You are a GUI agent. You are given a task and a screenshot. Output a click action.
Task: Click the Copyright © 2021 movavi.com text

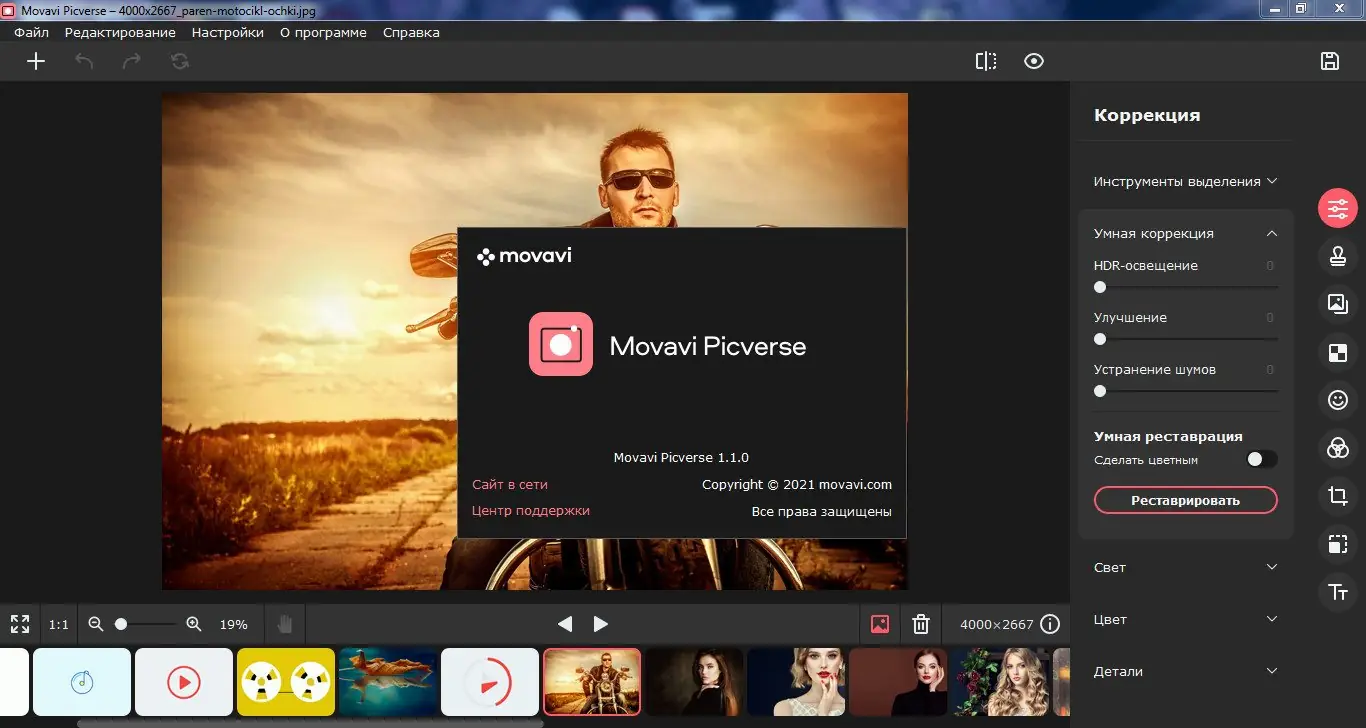tap(797, 485)
